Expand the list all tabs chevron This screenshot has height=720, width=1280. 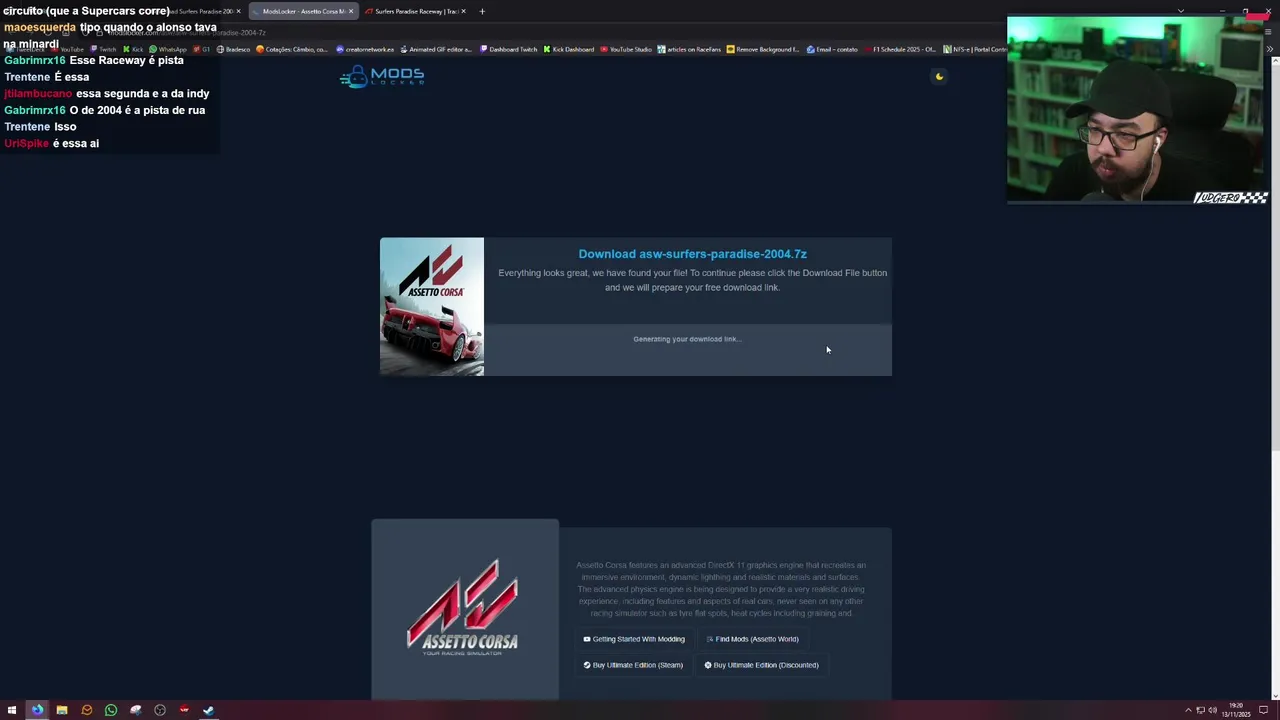[x=1181, y=11]
